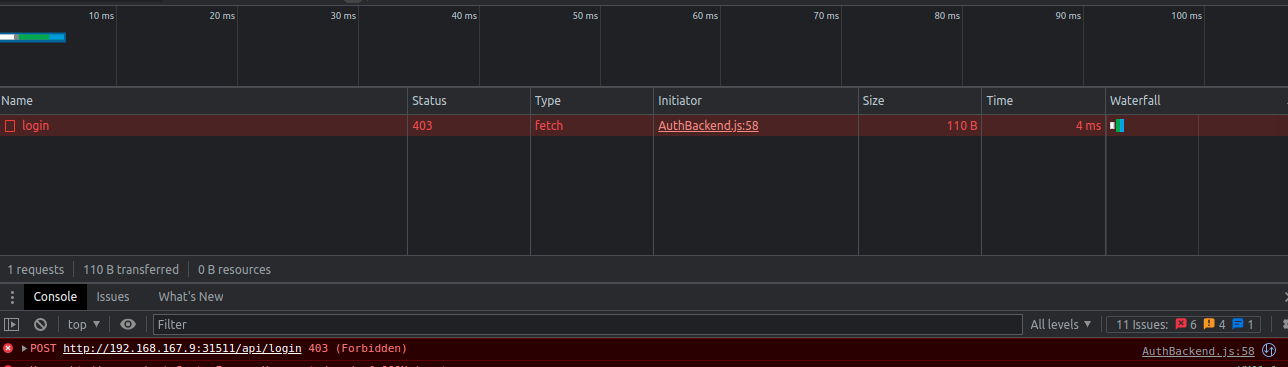1288x367 pixels.
Task: Clear the console with the ban icon
Action: point(41,324)
